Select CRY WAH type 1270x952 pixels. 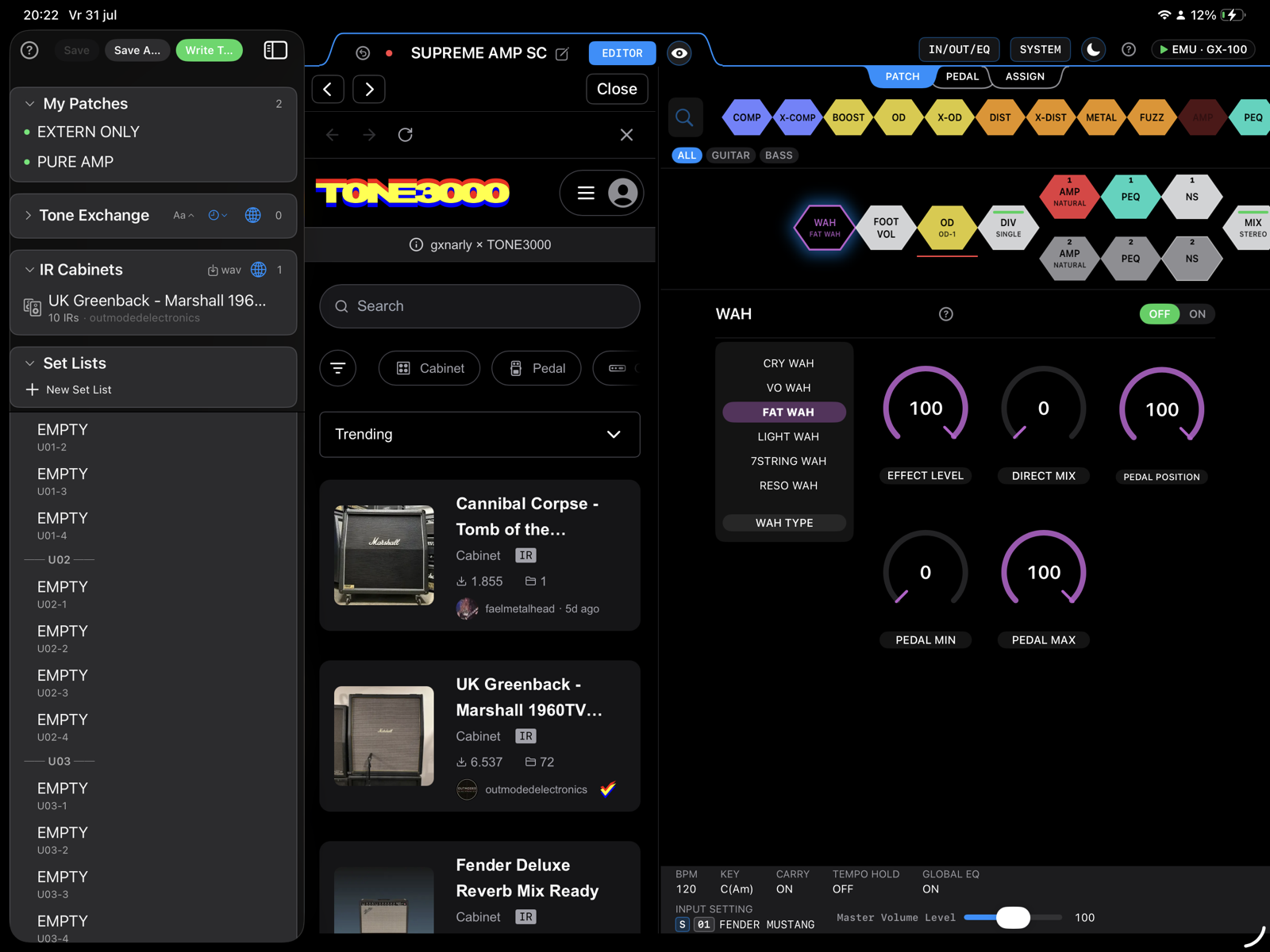coord(788,363)
